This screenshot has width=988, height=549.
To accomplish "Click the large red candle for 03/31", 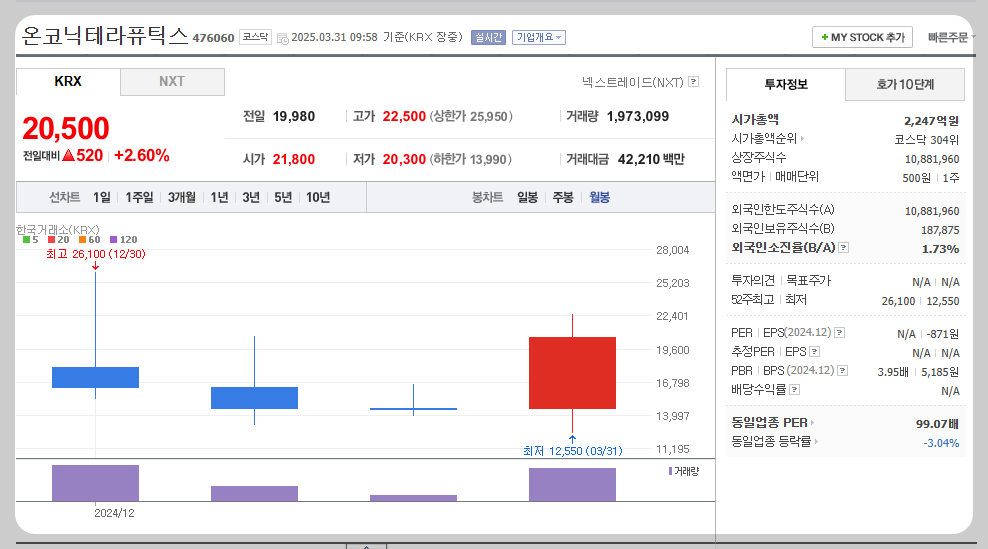I will click(x=572, y=373).
